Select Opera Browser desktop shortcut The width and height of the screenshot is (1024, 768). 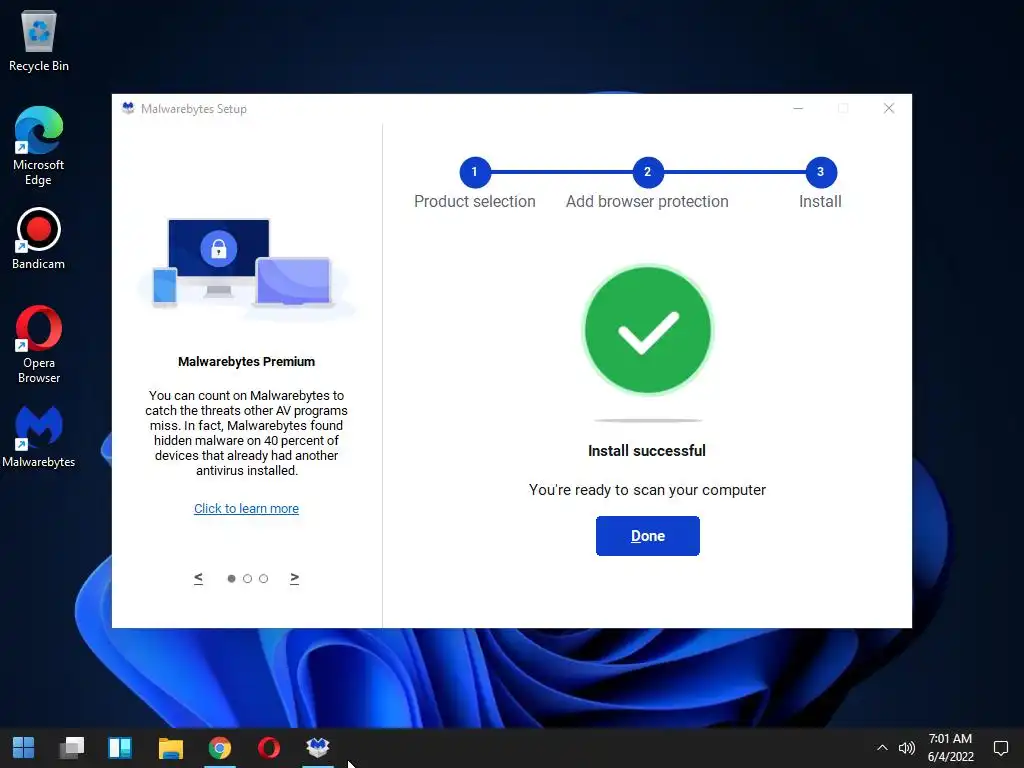tap(39, 344)
